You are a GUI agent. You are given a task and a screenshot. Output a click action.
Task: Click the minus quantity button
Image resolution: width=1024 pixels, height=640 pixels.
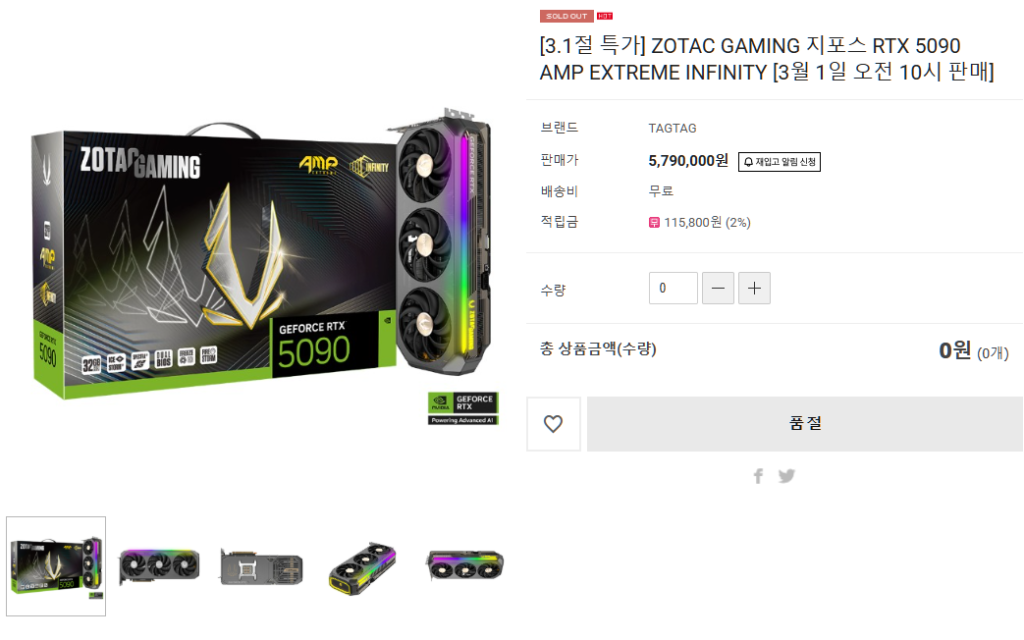tap(718, 288)
